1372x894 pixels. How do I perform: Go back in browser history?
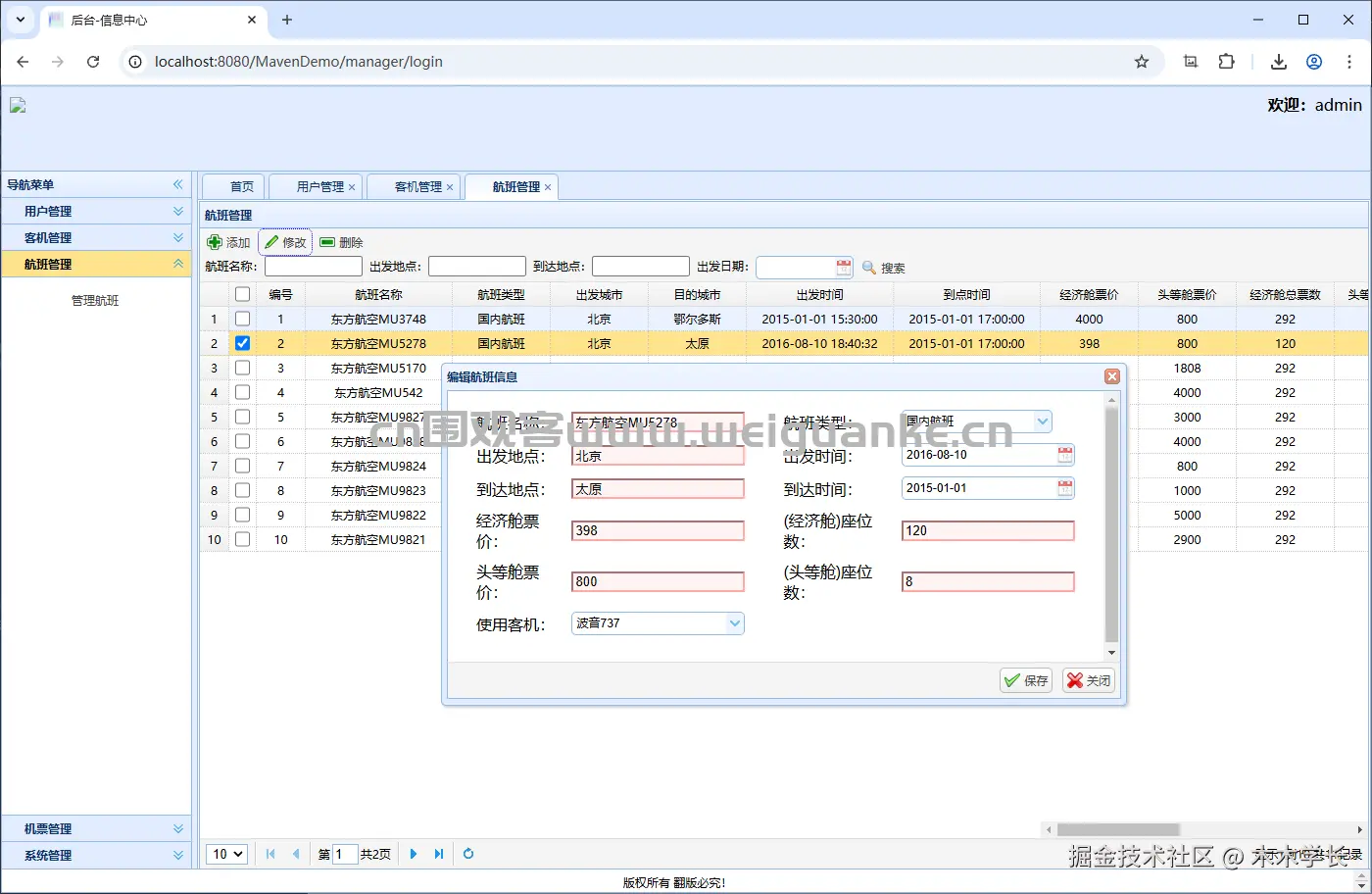tap(23, 62)
